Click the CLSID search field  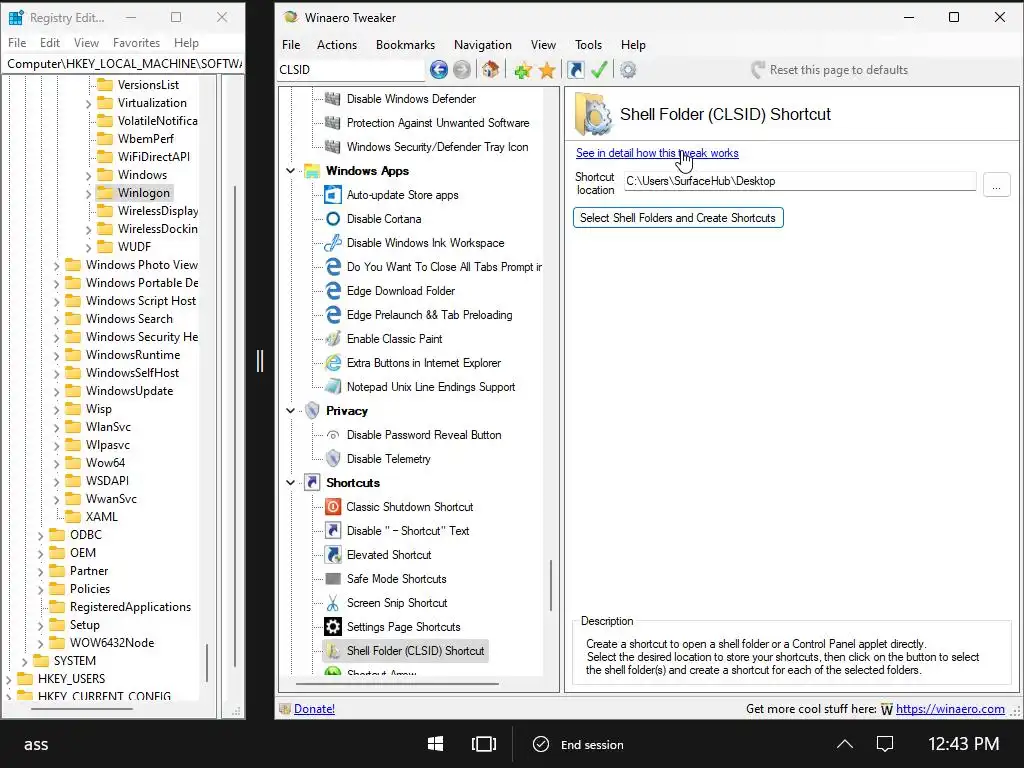pos(351,70)
